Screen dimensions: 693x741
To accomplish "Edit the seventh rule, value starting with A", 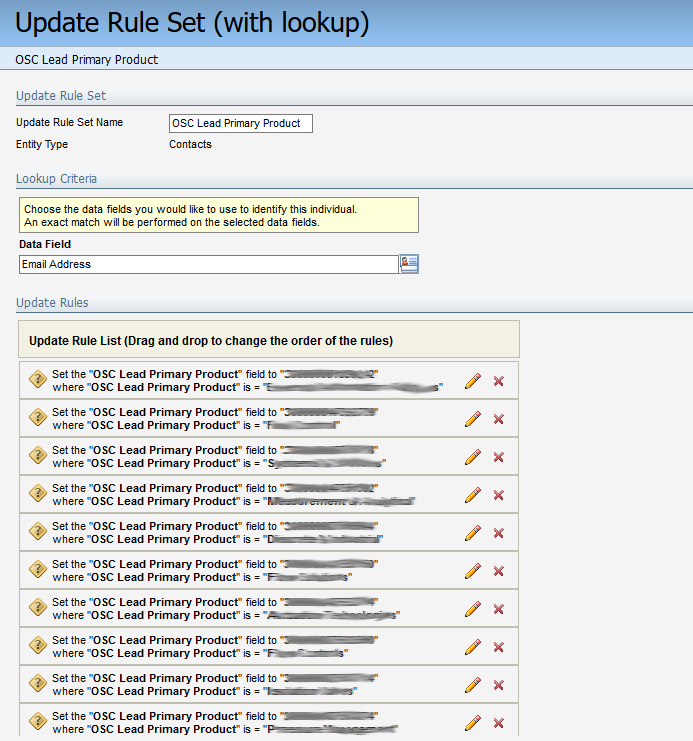I will [x=473, y=609].
